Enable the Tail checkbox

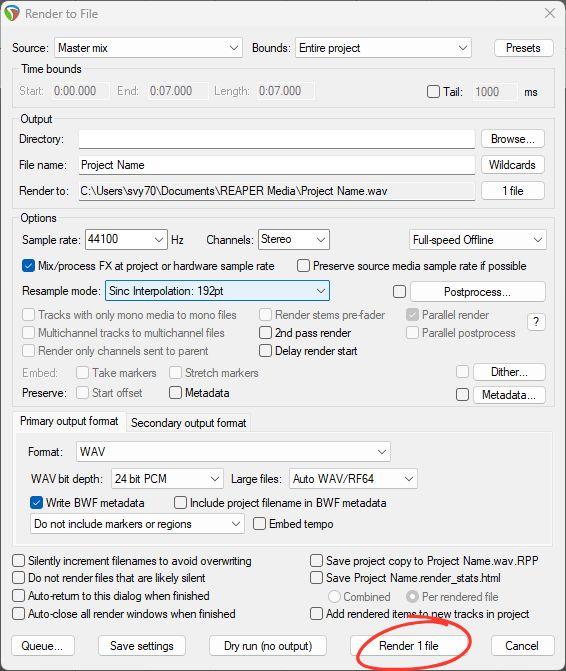pyautogui.click(x=433, y=92)
